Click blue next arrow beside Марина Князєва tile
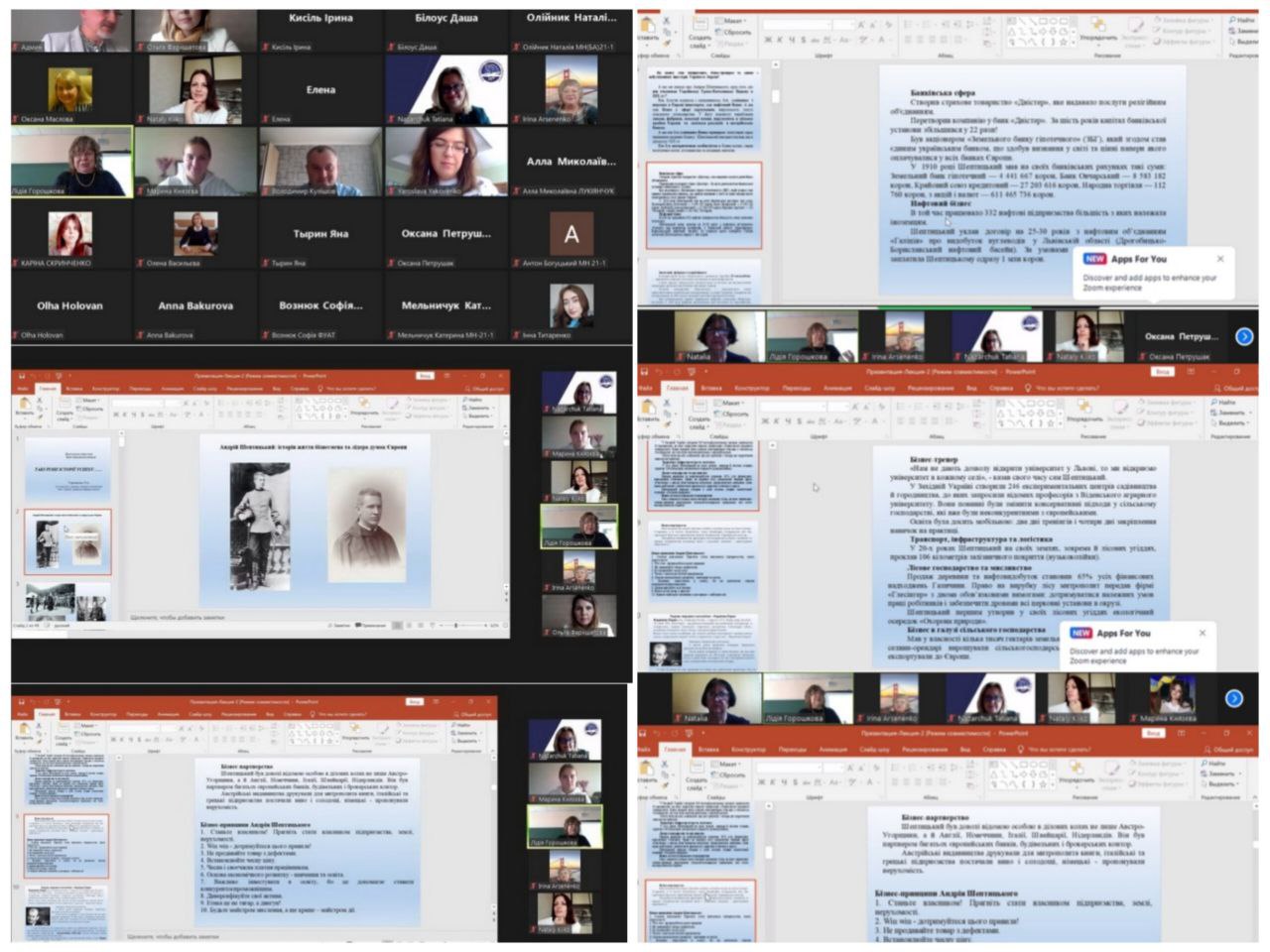Viewport: 1270px width, 952px height. pyautogui.click(x=1234, y=698)
